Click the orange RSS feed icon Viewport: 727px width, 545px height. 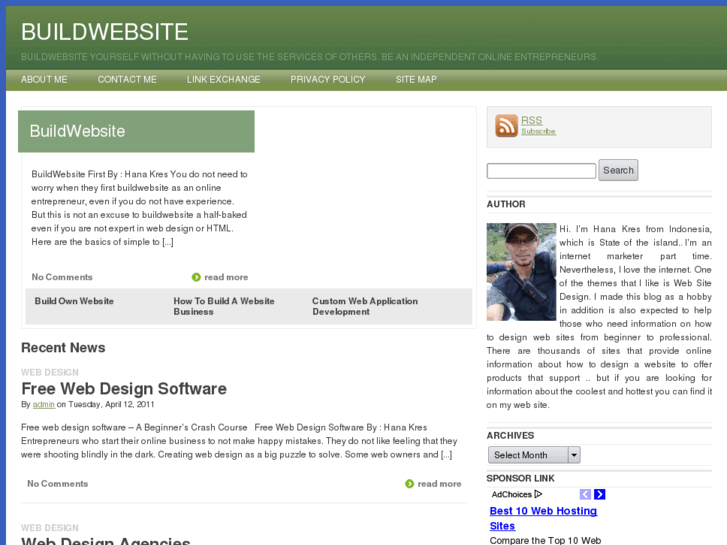(506, 126)
